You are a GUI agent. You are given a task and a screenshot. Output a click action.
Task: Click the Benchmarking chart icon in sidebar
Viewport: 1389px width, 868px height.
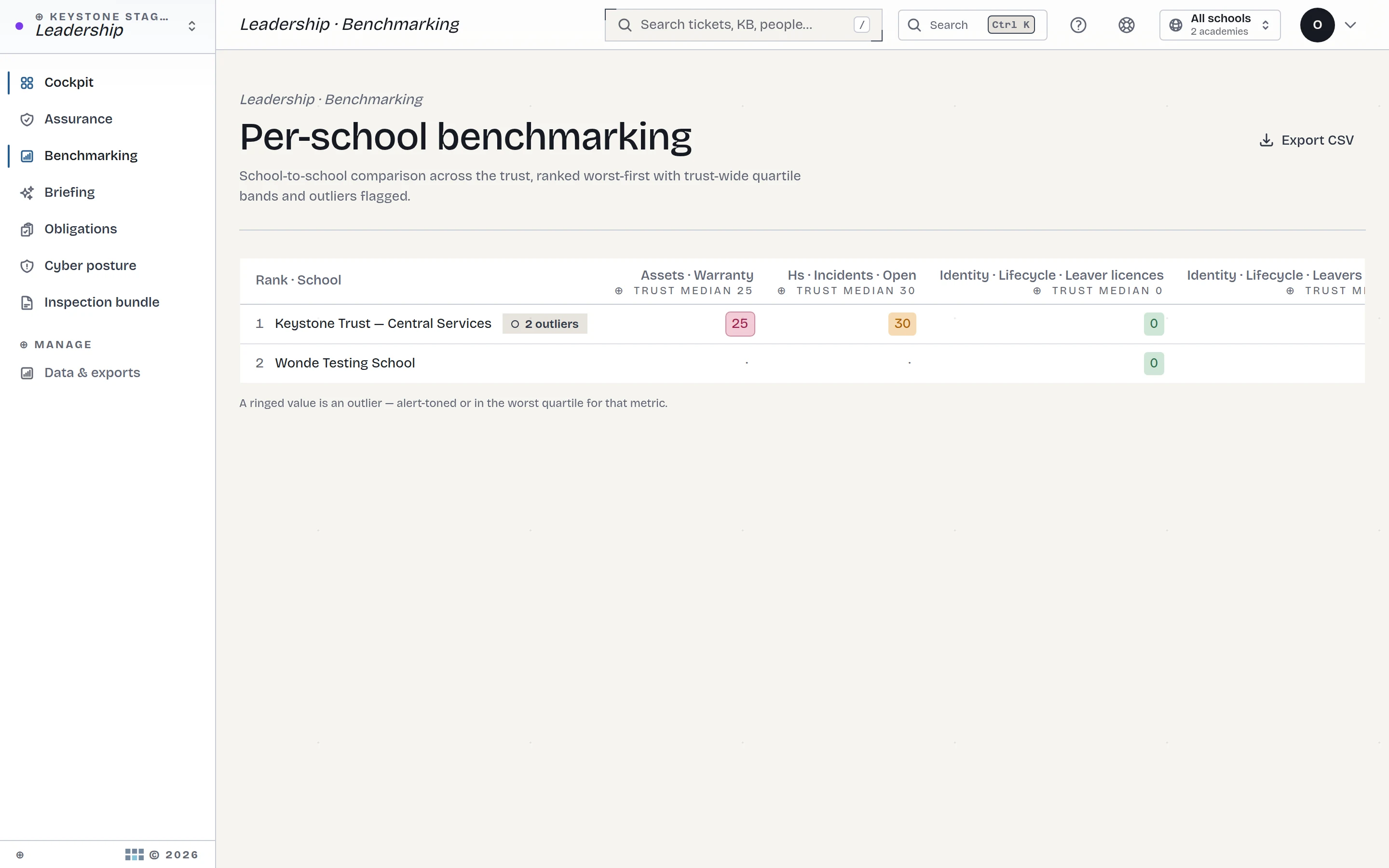click(27, 156)
